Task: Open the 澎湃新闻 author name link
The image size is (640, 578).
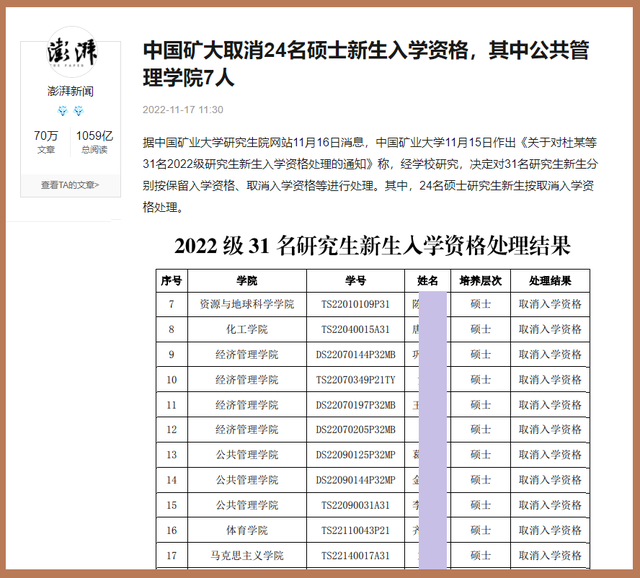Action: (70, 91)
